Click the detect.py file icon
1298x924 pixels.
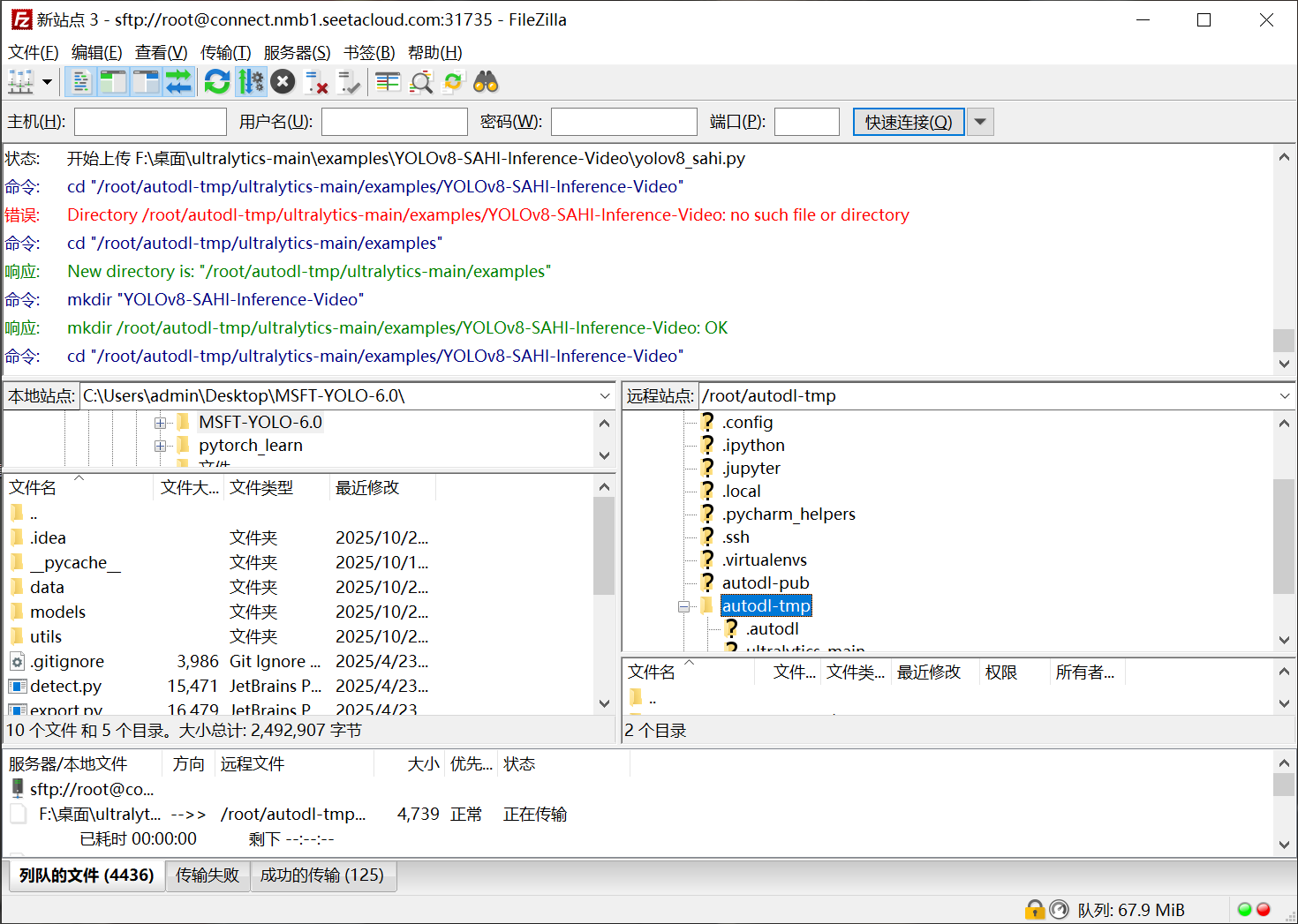pyautogui.click(x=17, y=686)
